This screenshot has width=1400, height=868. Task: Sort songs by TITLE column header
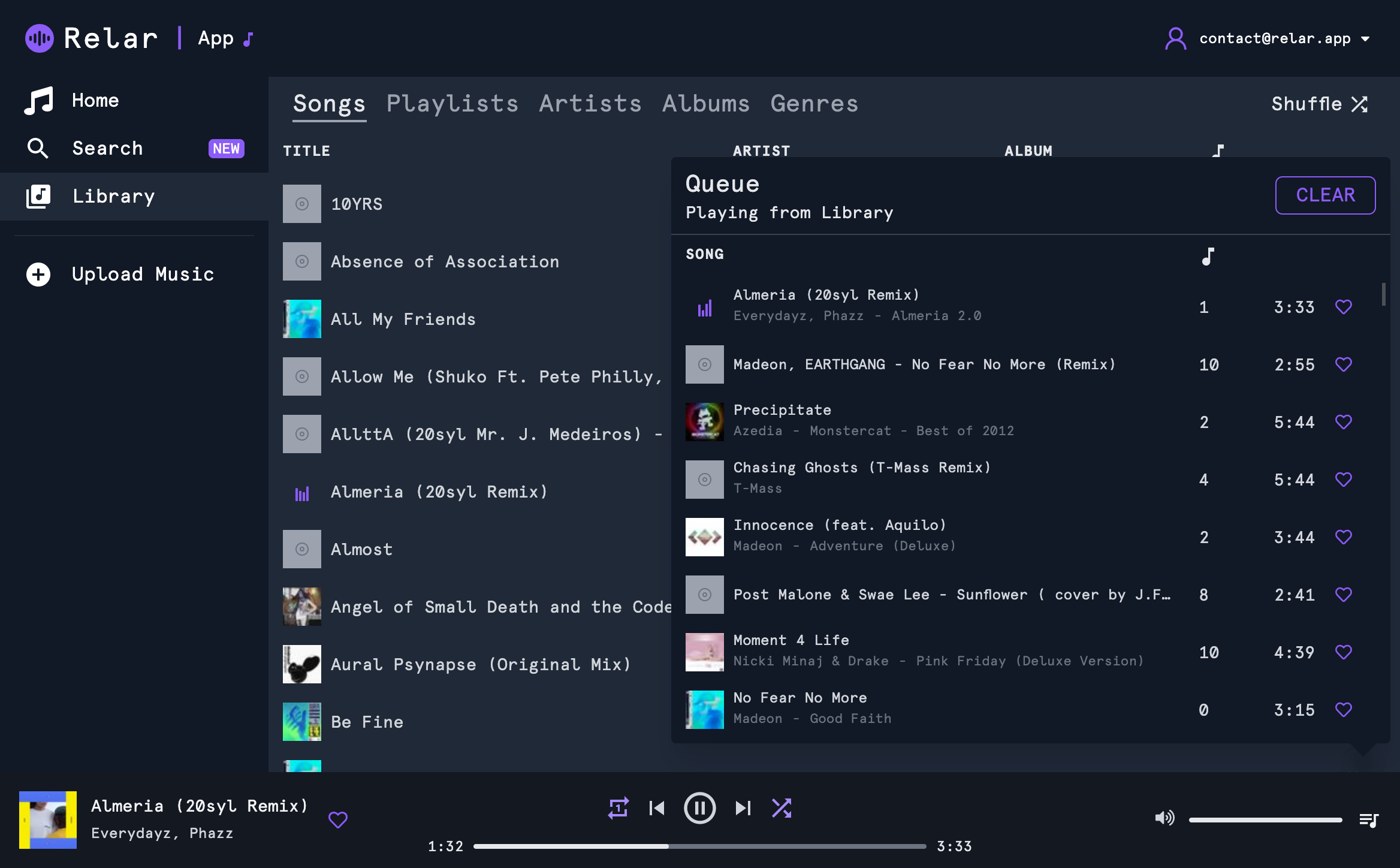(x=306, y=151)
